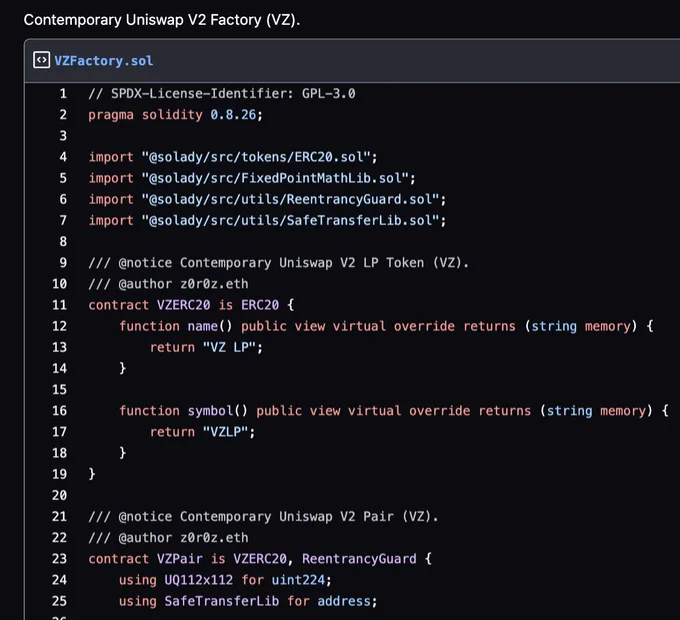The height and width of the screenshot is (620, 680).
Task: Click the return "VZ LP"; line
Action: pyautogui.click(x=206, y=347)
